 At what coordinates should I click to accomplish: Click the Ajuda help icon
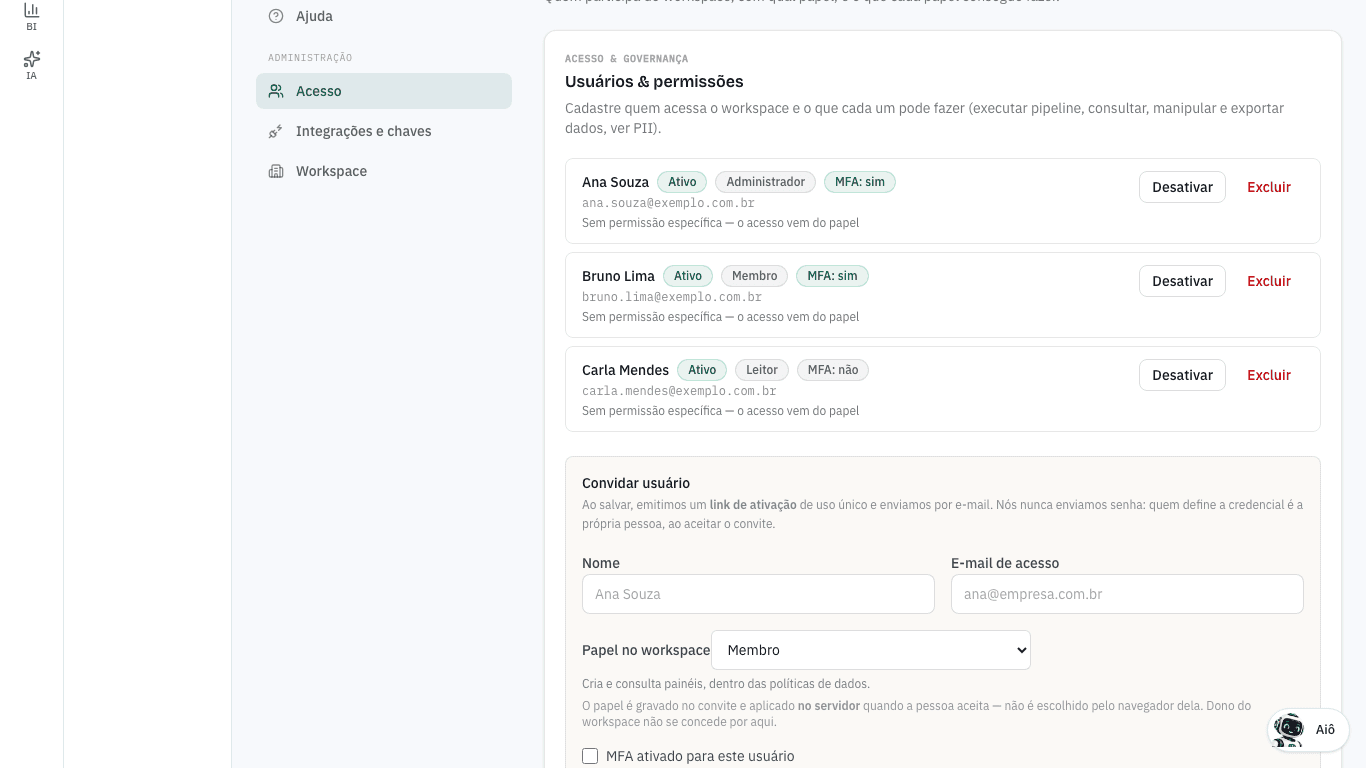click(276, 16)
